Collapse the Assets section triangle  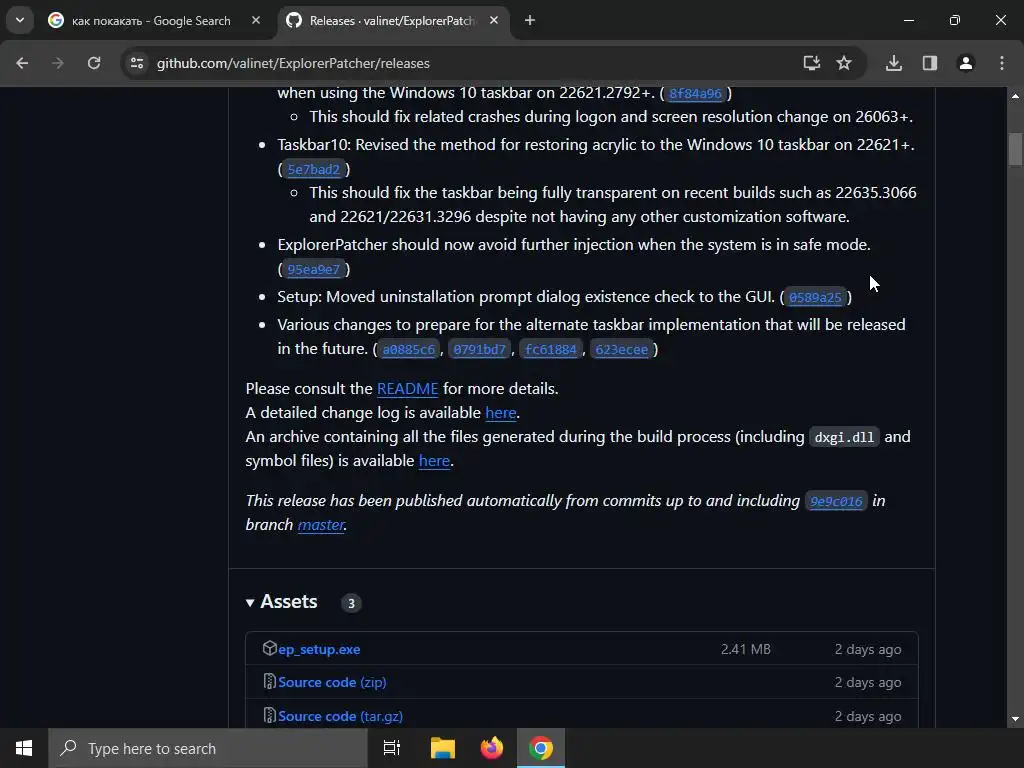tap(249, 603)
